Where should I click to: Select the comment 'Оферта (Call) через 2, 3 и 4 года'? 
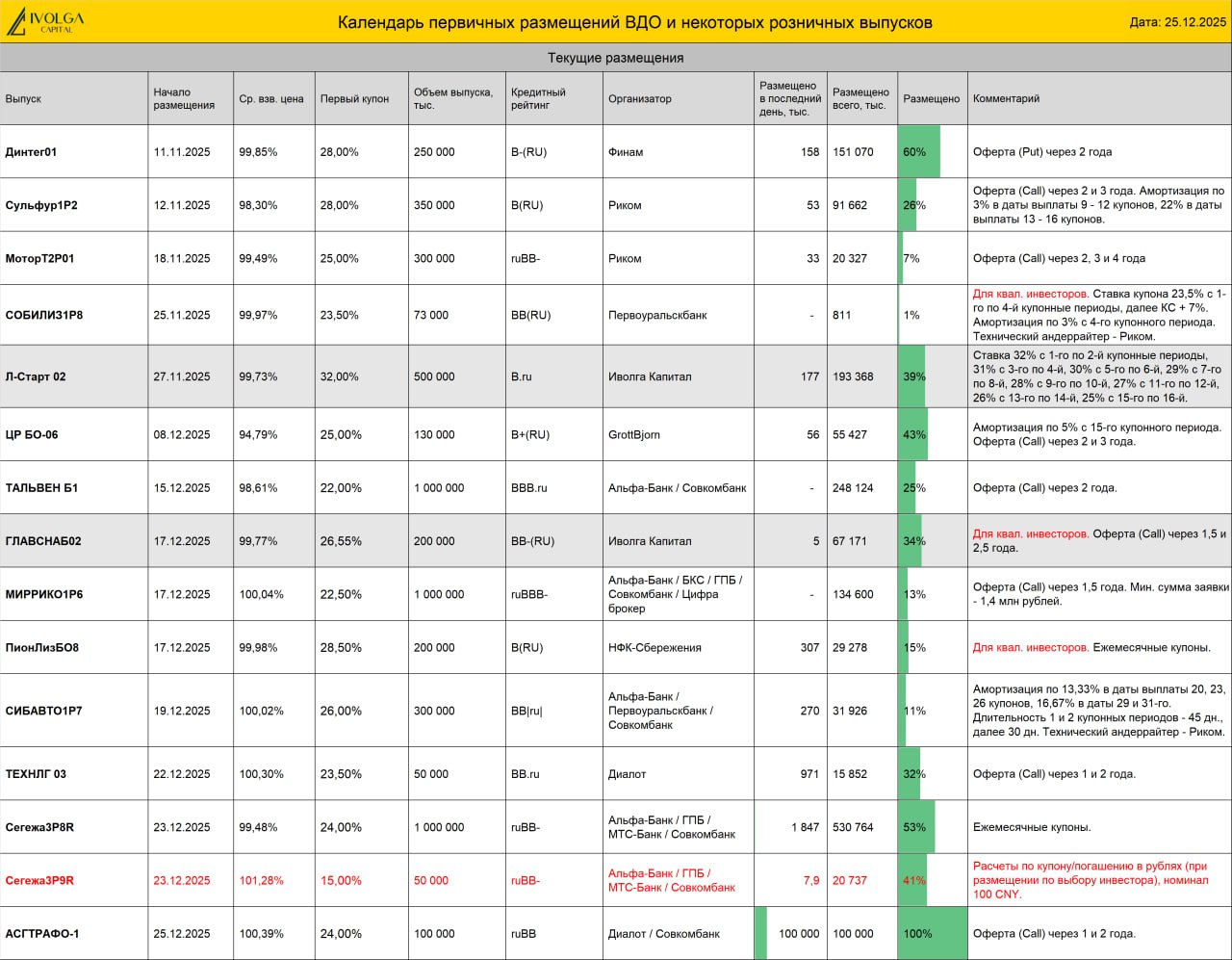1059,258
